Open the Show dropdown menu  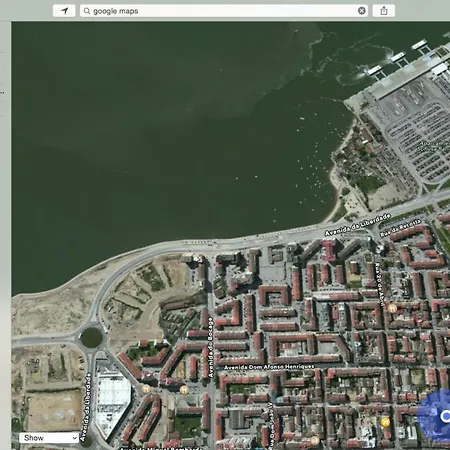49,438
